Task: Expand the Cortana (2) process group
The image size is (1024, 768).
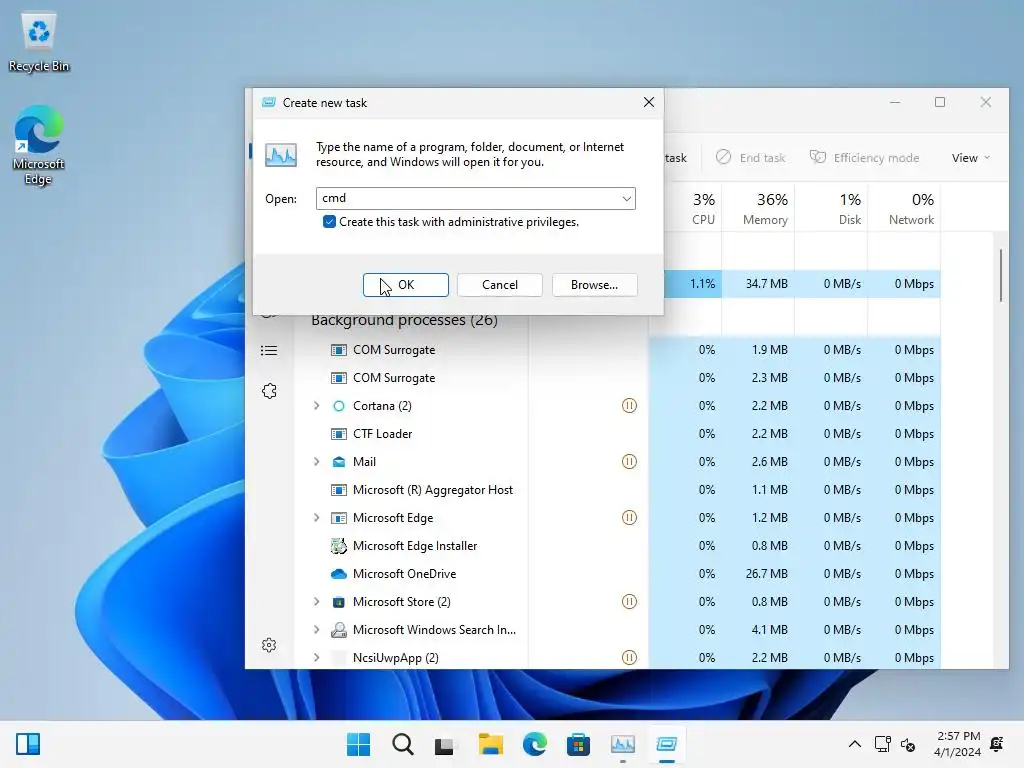Action: pyautogui.click(x=317, y=406)
